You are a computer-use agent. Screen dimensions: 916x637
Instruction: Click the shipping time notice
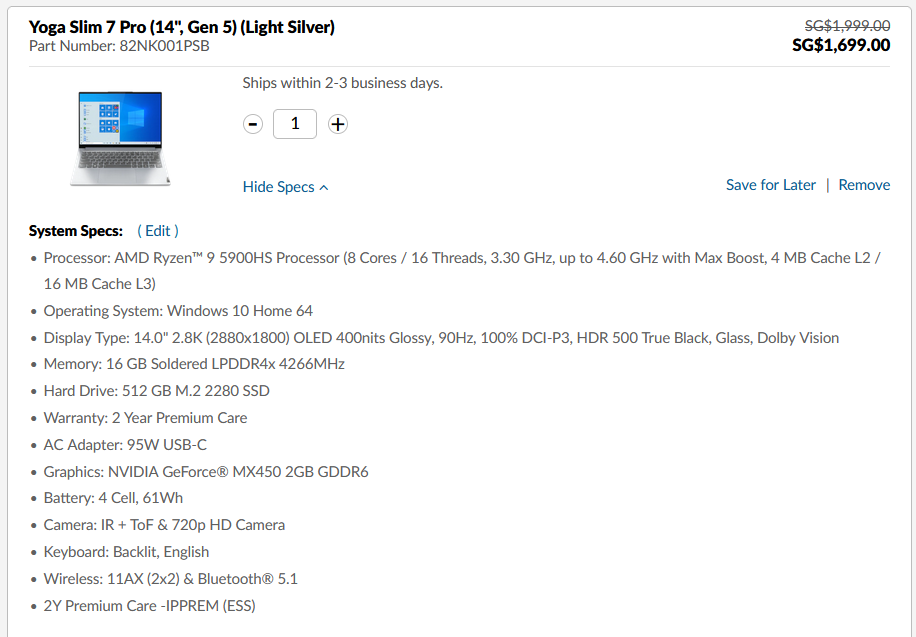(343, 83)
